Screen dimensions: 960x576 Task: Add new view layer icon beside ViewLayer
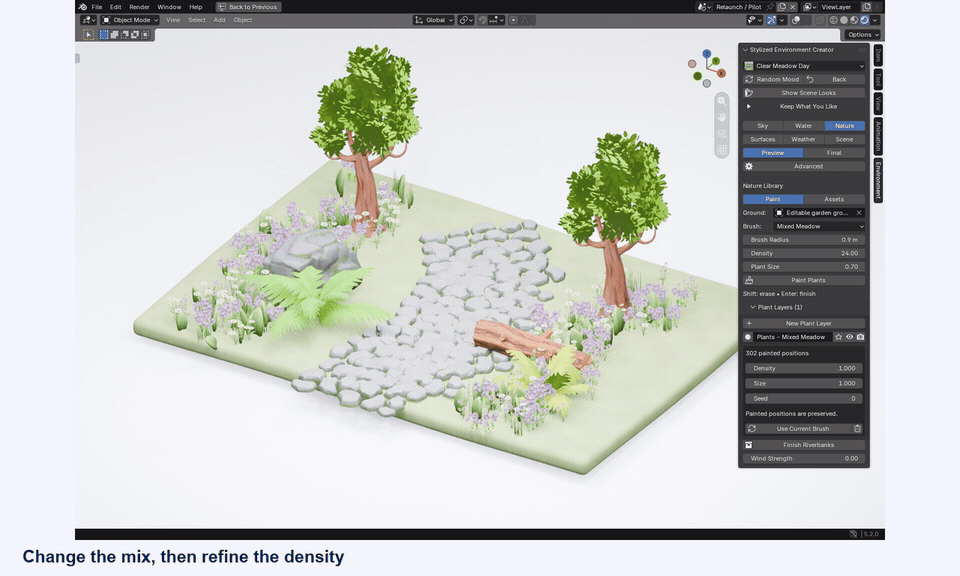(867, 7)
